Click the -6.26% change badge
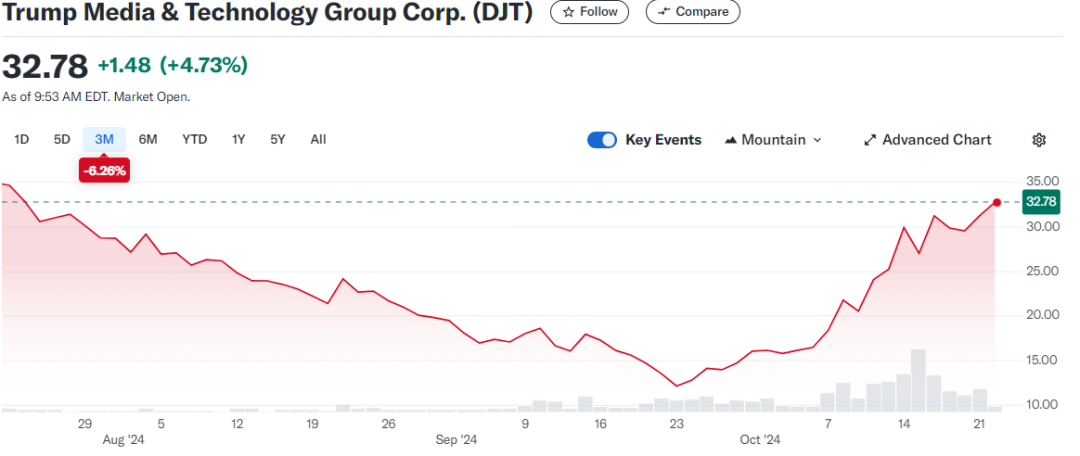Image resolution: width=1080 pixels, height=456 pixels. click(x=104, y=171)
